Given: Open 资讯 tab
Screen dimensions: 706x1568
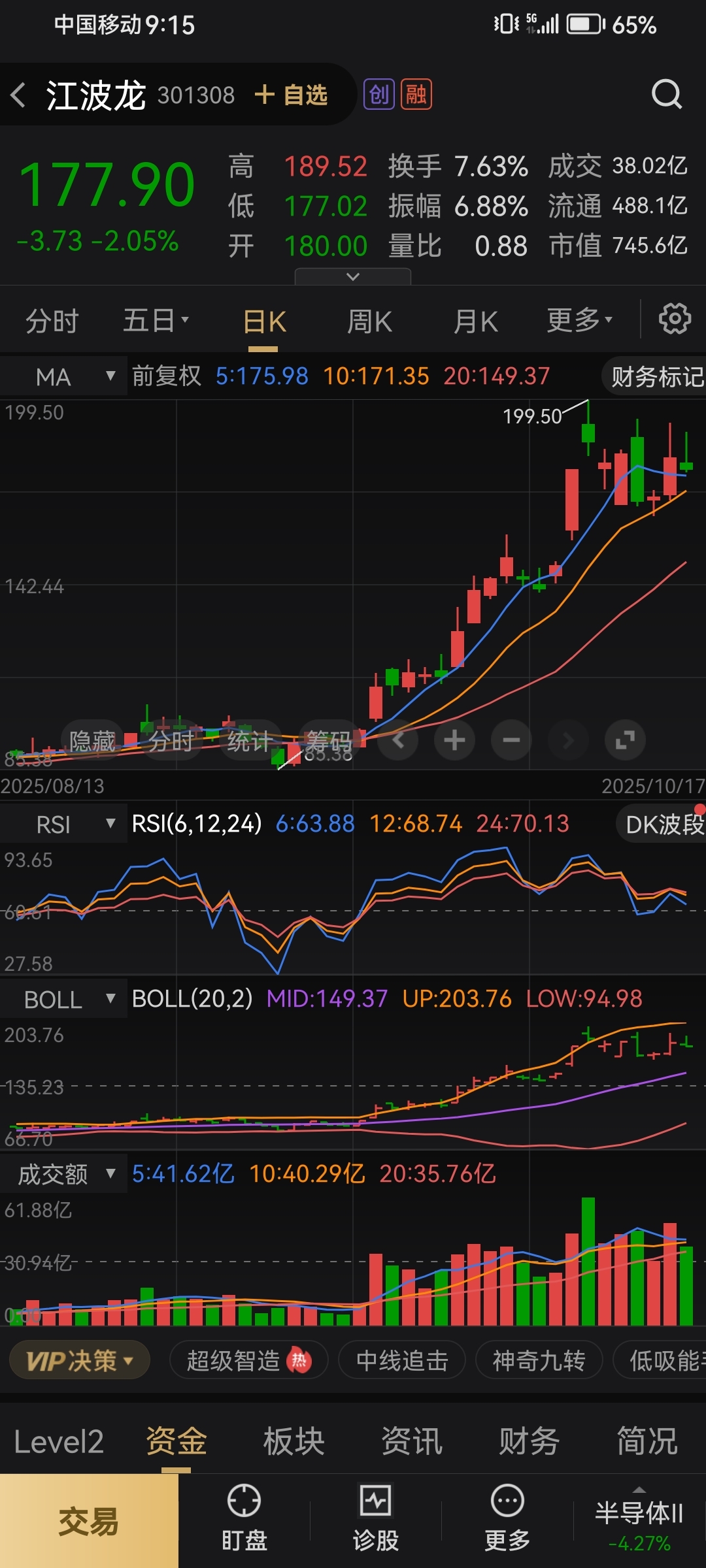Looking at the screenshot, I should click(x=412, y=1442).
